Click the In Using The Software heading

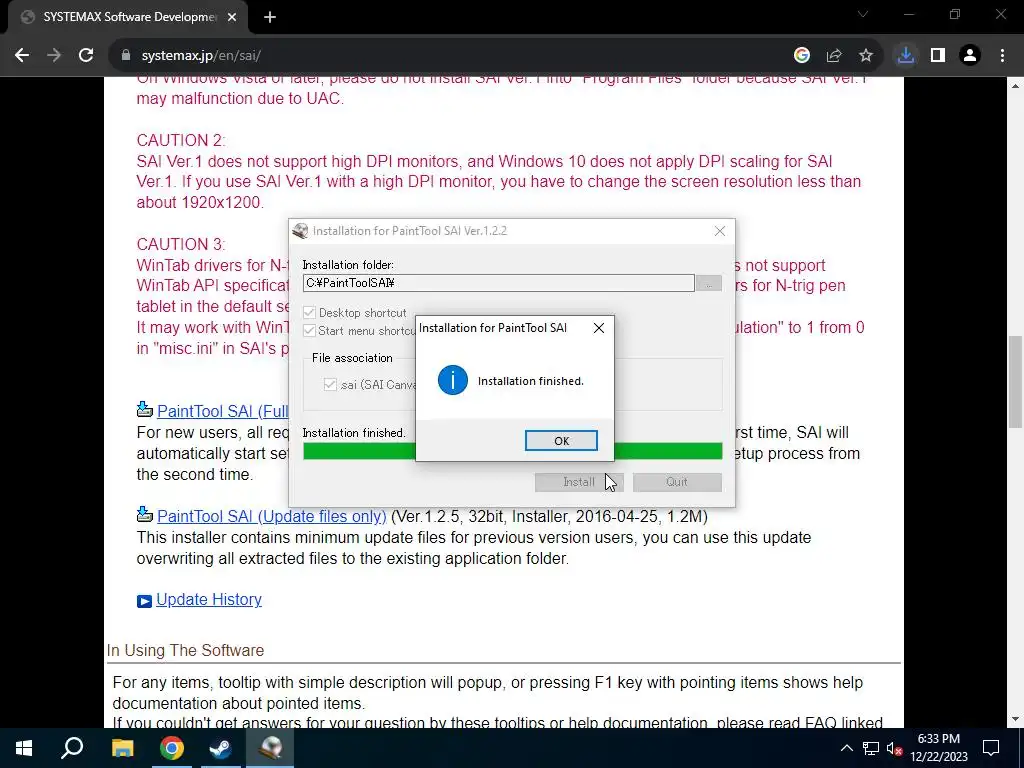pos(185,650)
